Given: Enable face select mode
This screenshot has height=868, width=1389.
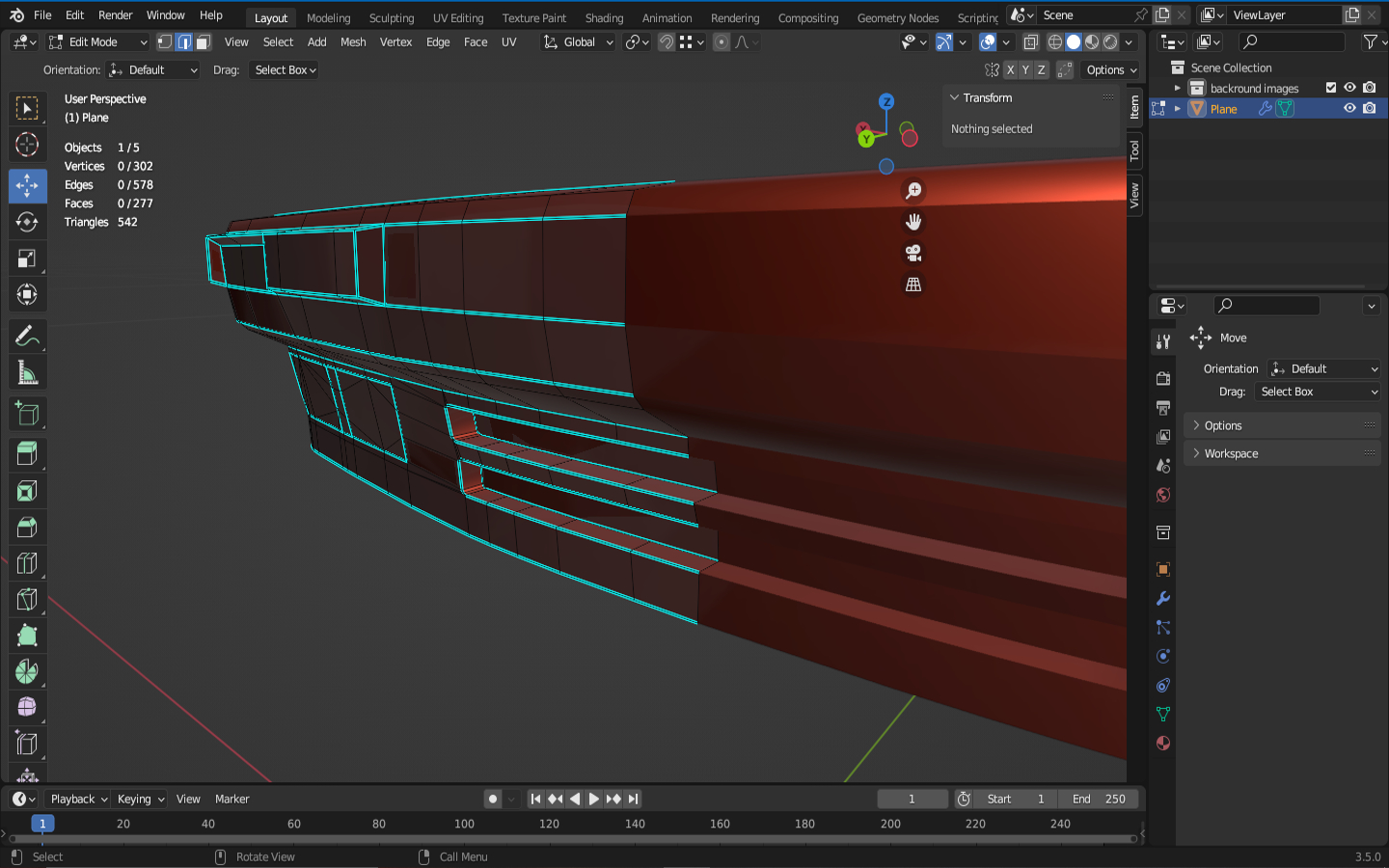Looking at the screenshot, I should coord(203,42).
